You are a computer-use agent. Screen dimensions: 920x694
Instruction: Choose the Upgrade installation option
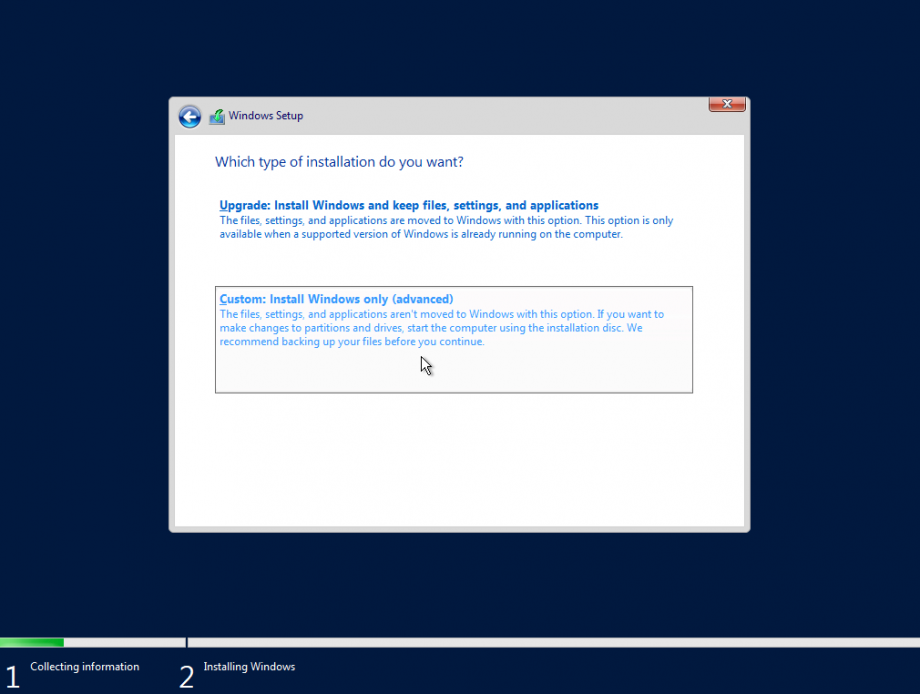pos(408,204)
